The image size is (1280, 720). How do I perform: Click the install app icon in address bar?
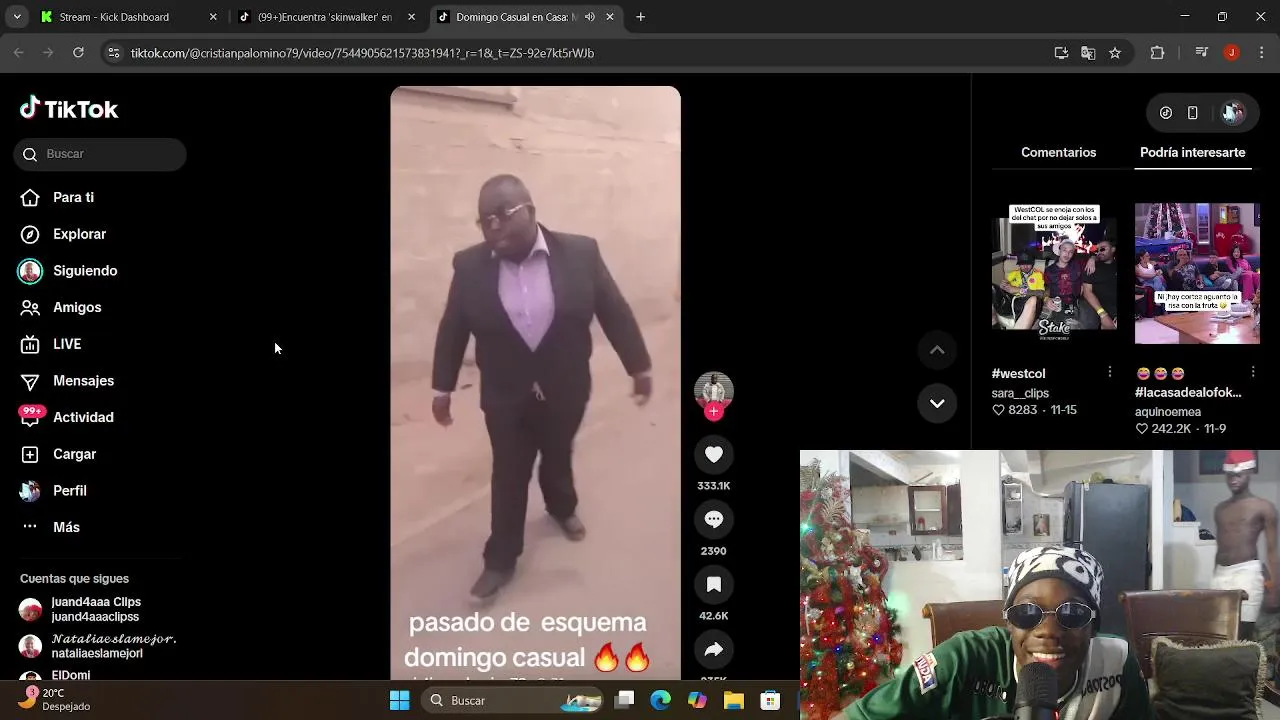(1061, 53)
